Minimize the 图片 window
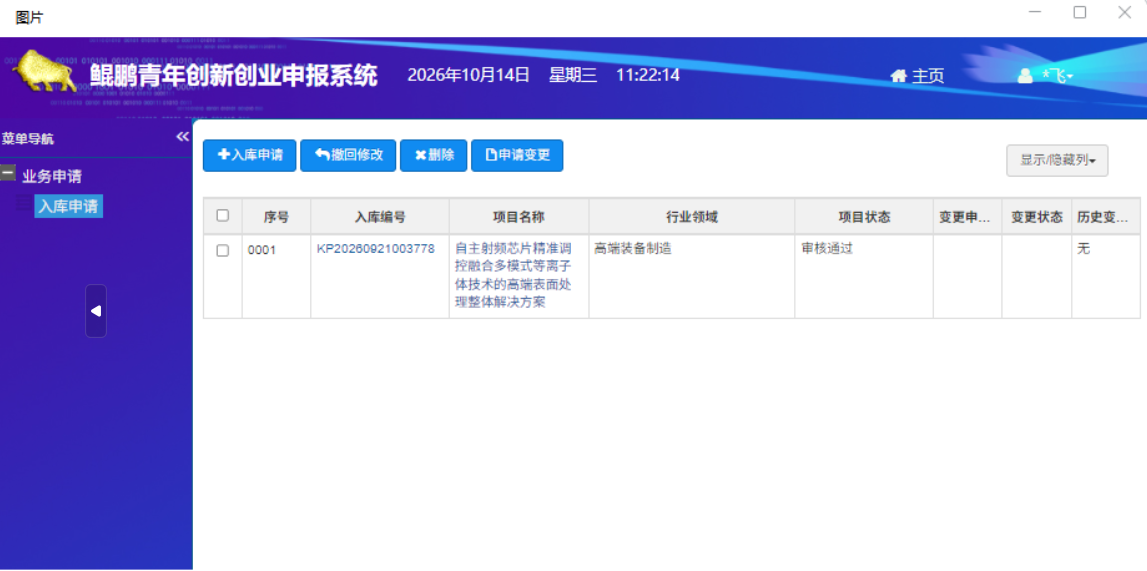 pyautogui.click(x=1034, y=12)
